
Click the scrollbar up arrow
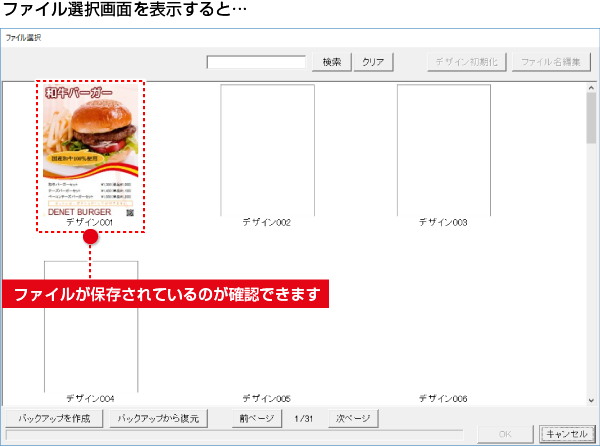click(592, 88)
